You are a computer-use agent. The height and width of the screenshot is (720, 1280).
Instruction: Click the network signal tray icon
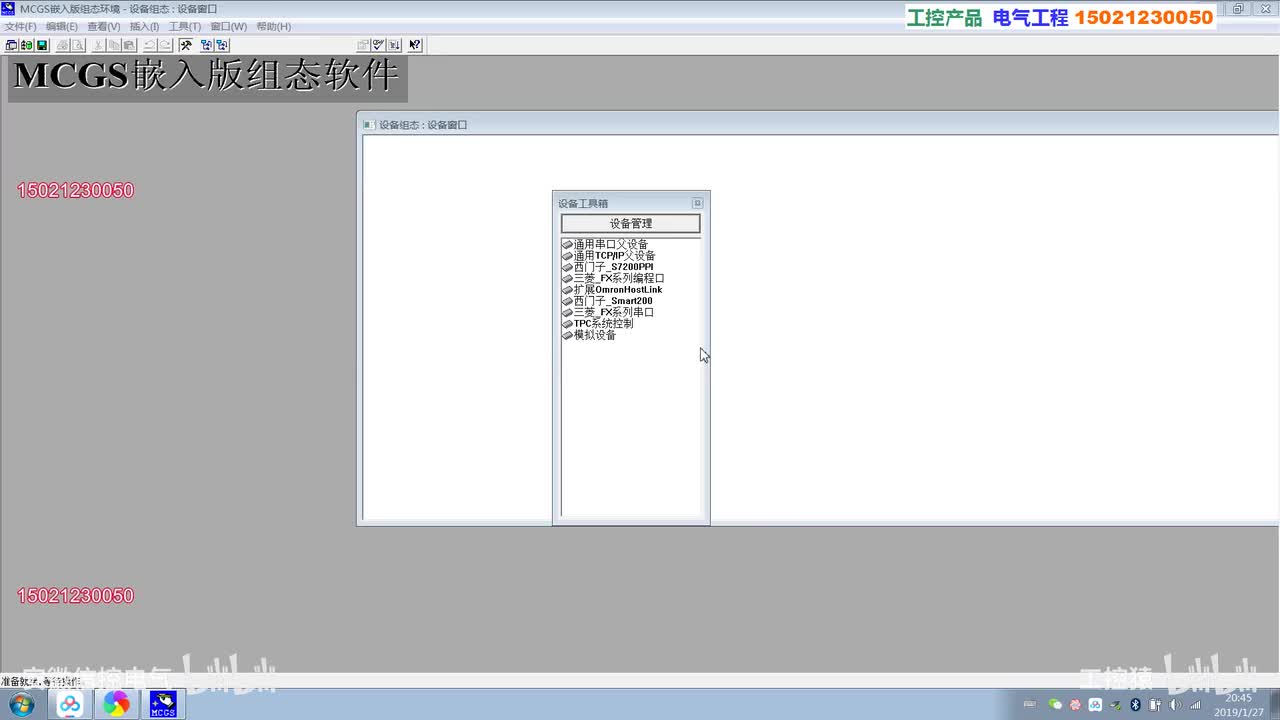click(x=1195, y=705)
